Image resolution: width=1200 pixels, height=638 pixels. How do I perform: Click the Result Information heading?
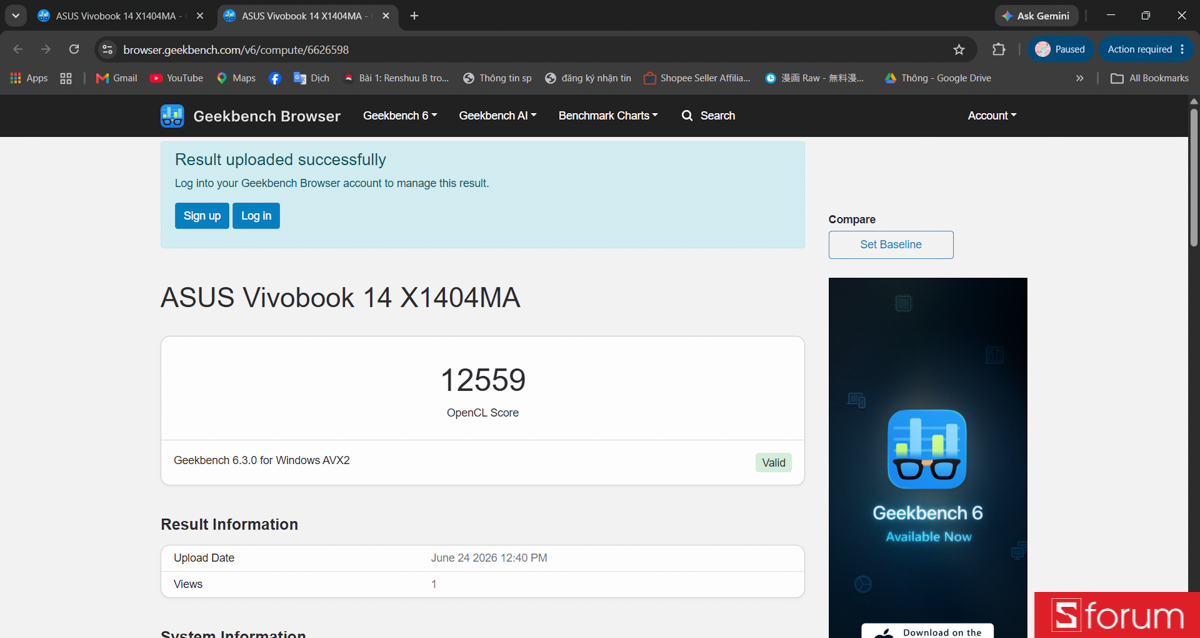point(229,525)
